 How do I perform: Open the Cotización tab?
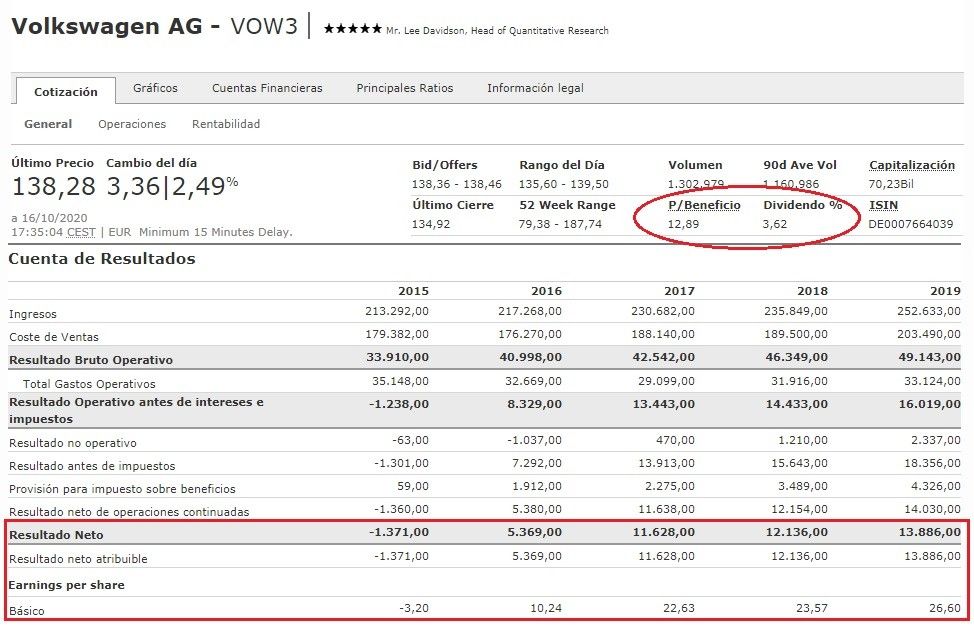66,91
